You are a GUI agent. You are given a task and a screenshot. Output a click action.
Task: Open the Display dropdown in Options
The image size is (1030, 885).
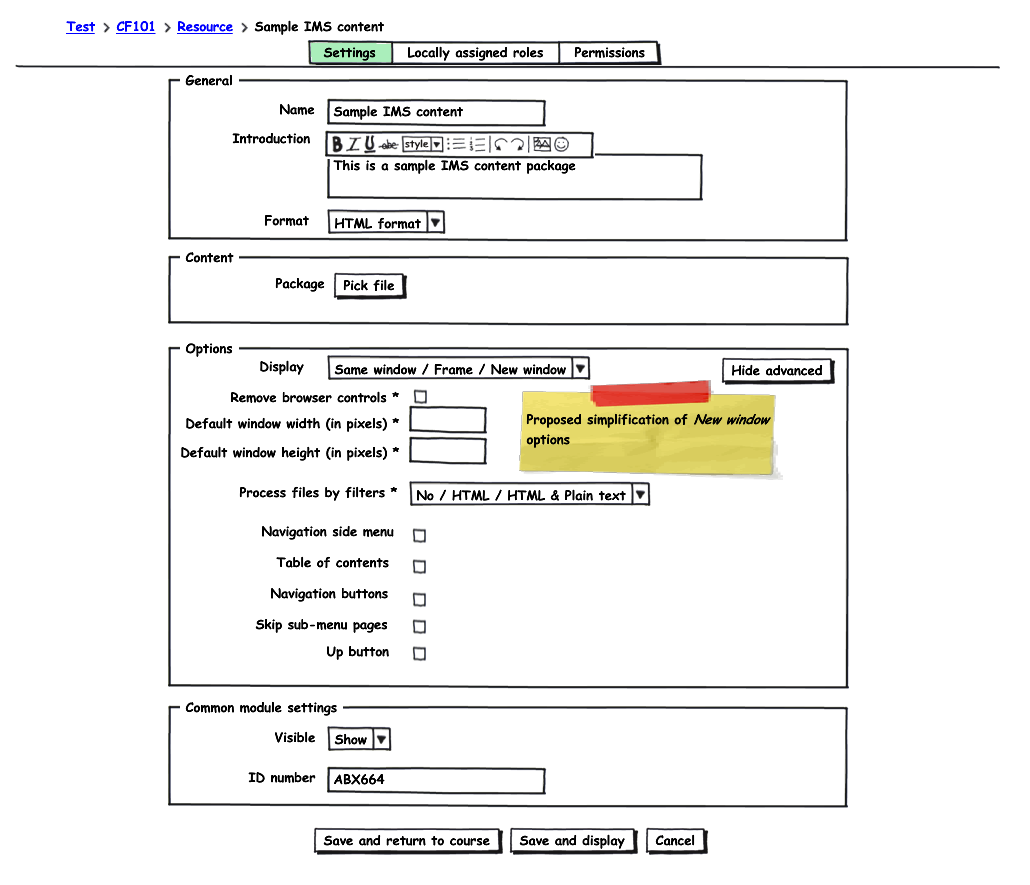[459, 369]
